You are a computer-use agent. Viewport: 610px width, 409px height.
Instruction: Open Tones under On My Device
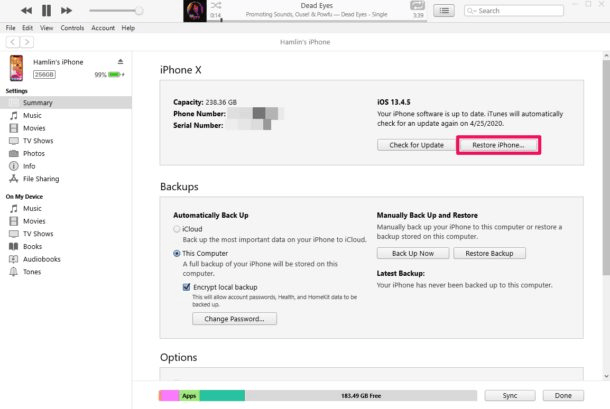pyautogui.click(x=33, y=271)
